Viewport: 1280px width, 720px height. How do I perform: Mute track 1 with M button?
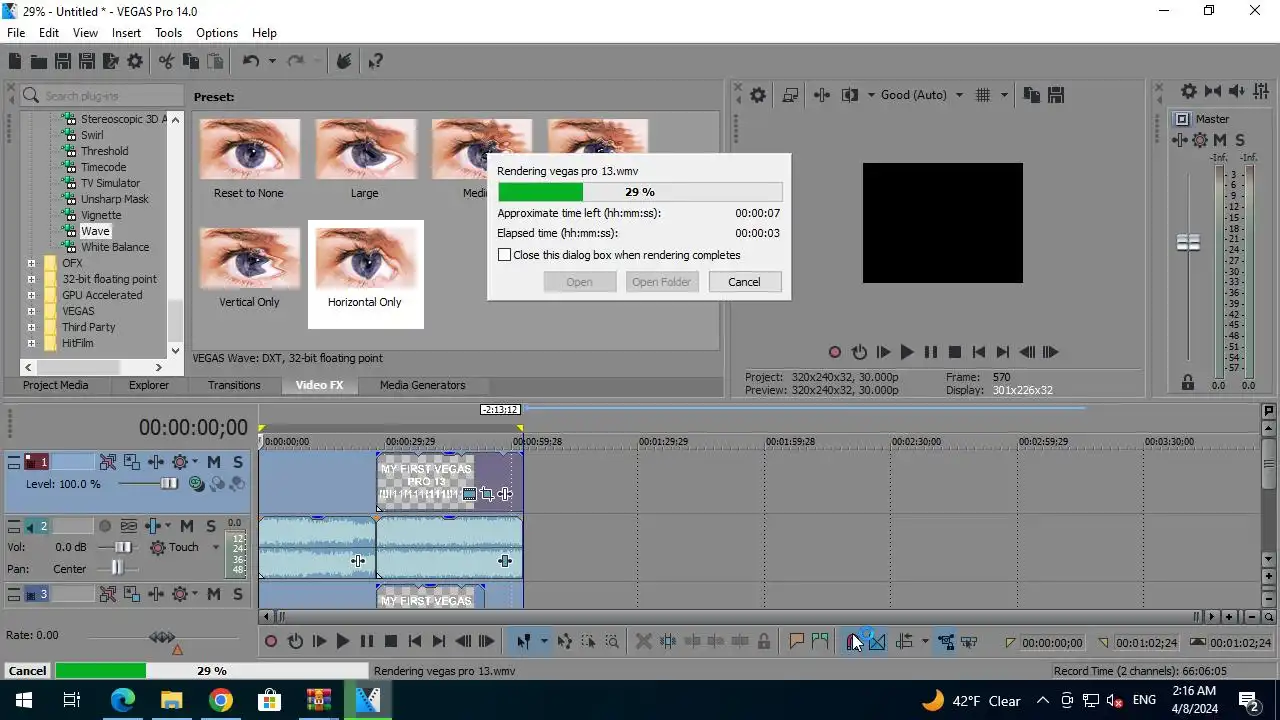(213, 462)
